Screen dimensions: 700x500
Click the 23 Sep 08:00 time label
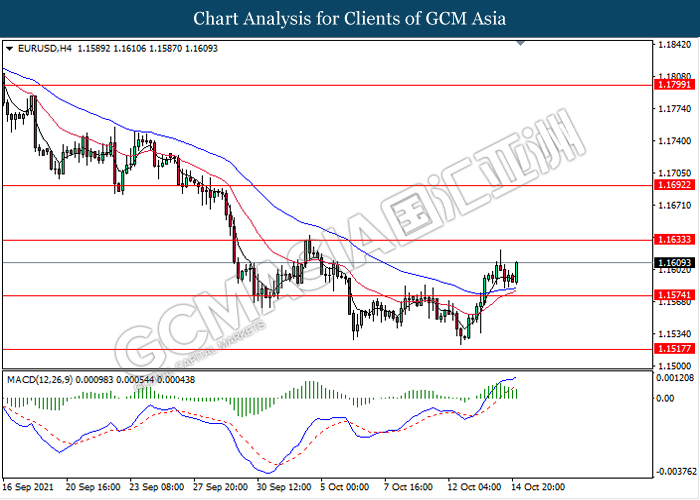coord(157,487)
